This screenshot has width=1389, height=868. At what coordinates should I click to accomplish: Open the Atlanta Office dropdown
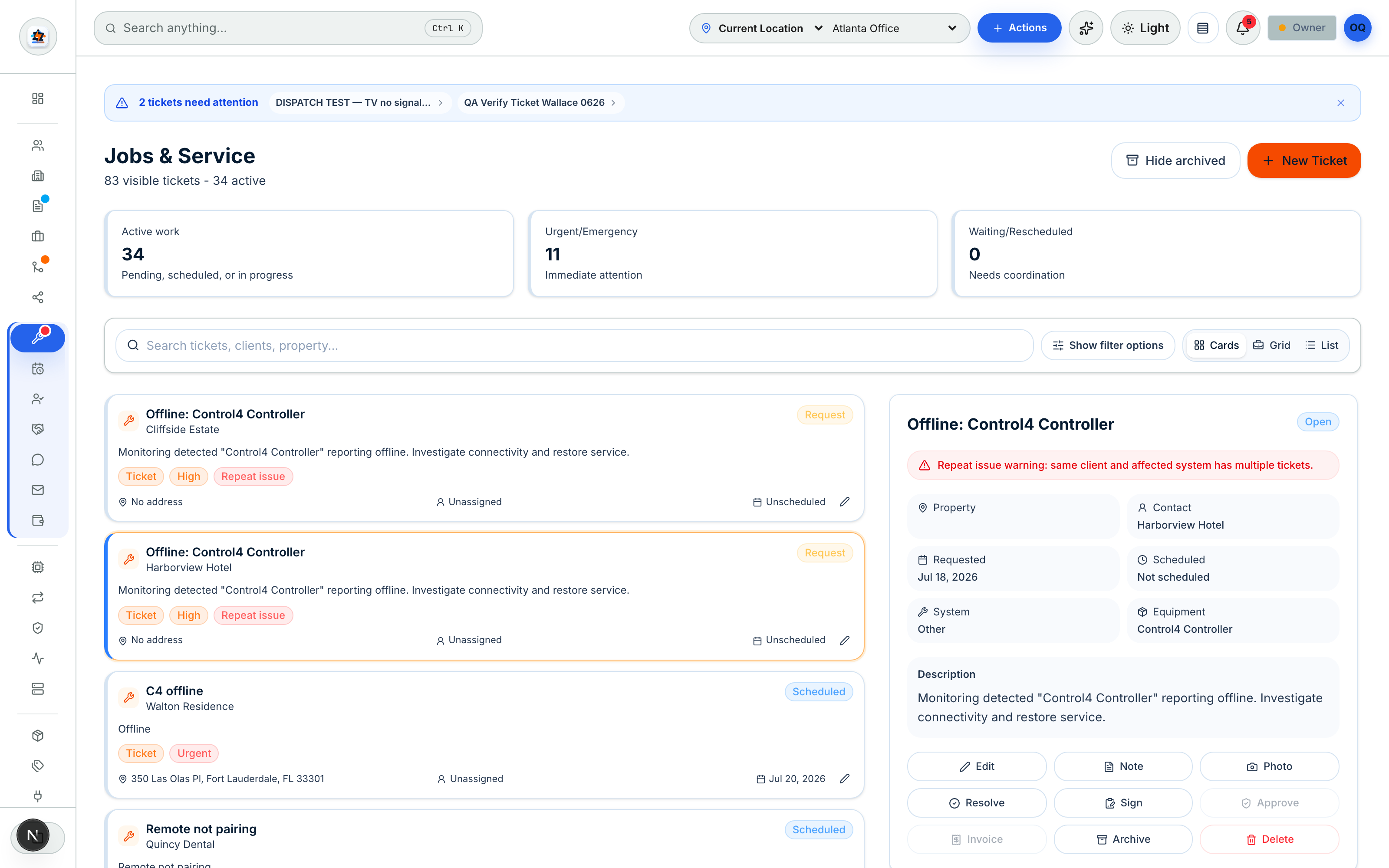(894, 28)
